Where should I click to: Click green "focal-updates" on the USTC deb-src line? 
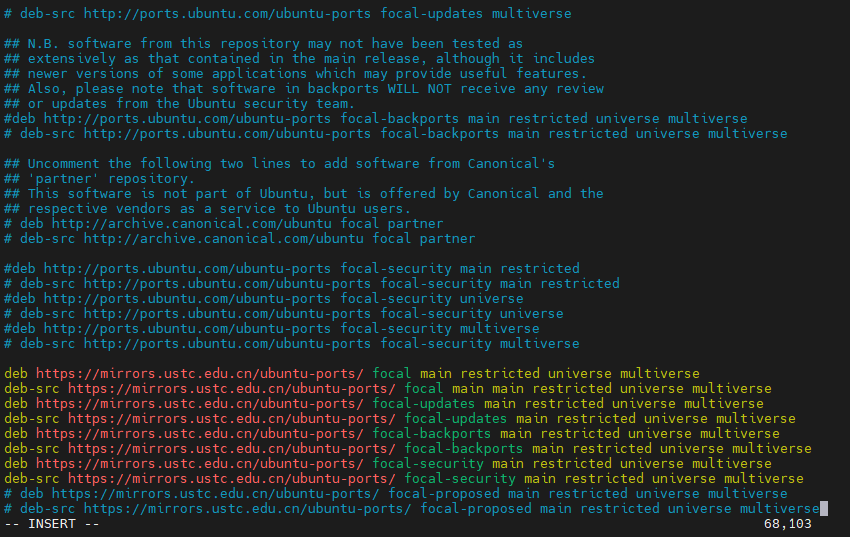(456, 419)
